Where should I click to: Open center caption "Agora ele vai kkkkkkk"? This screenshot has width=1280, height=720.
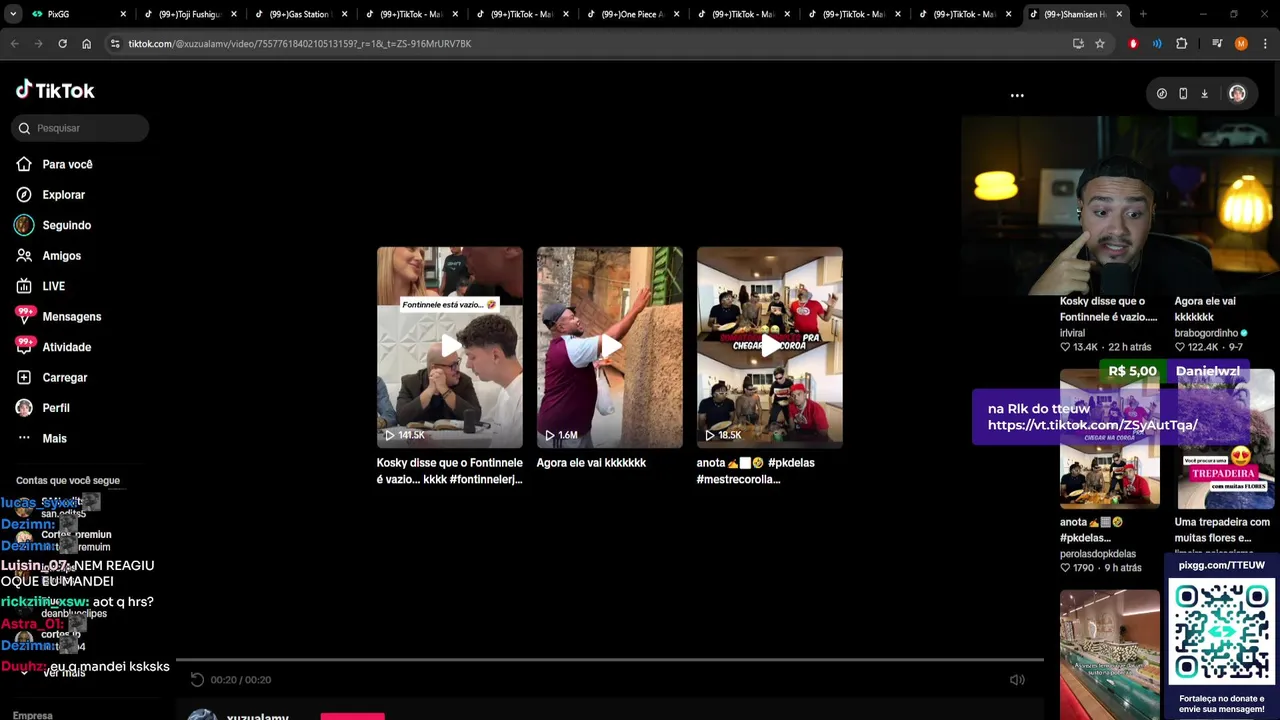coord(591,463)
